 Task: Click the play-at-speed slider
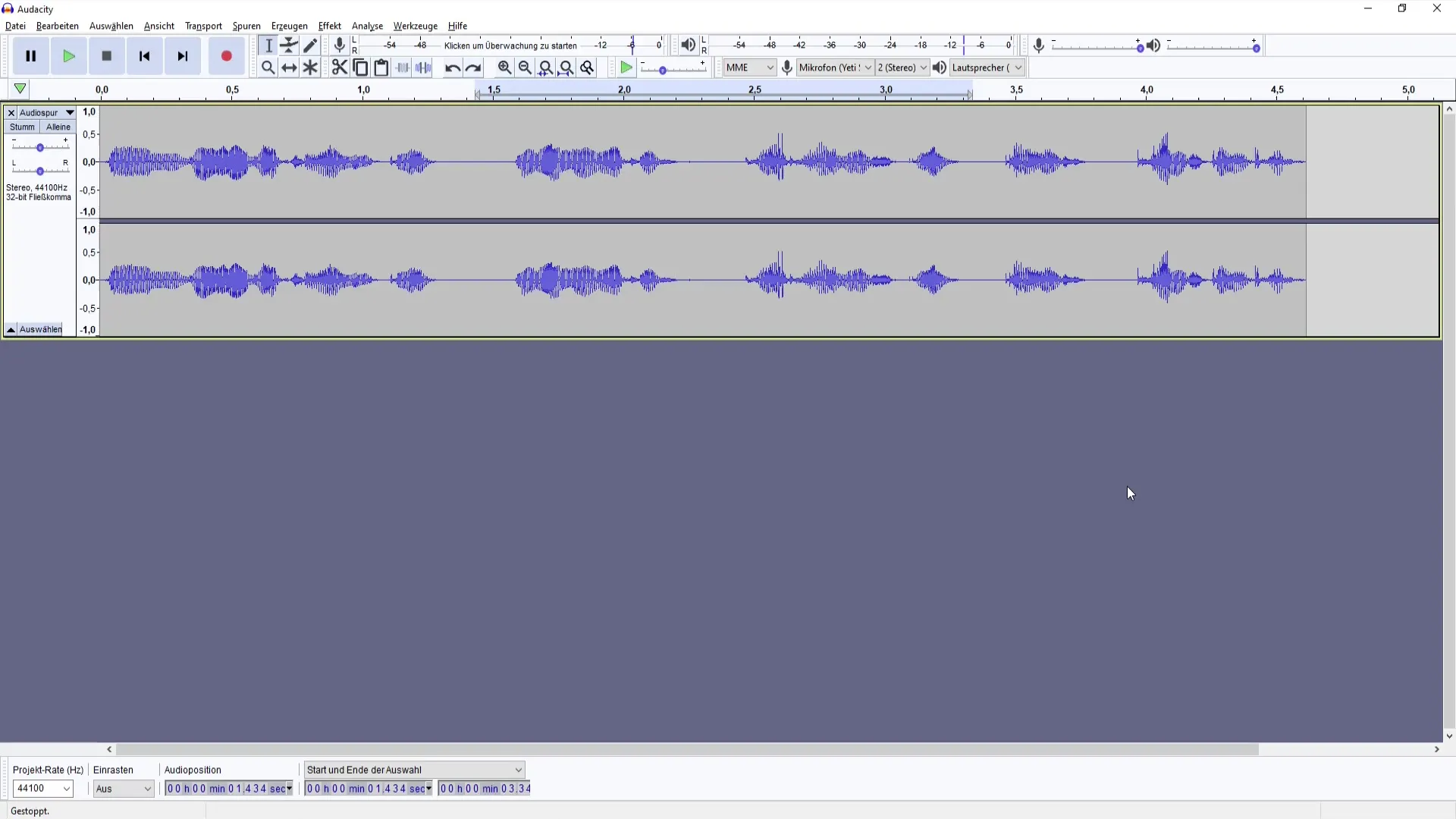coord(673,69)
